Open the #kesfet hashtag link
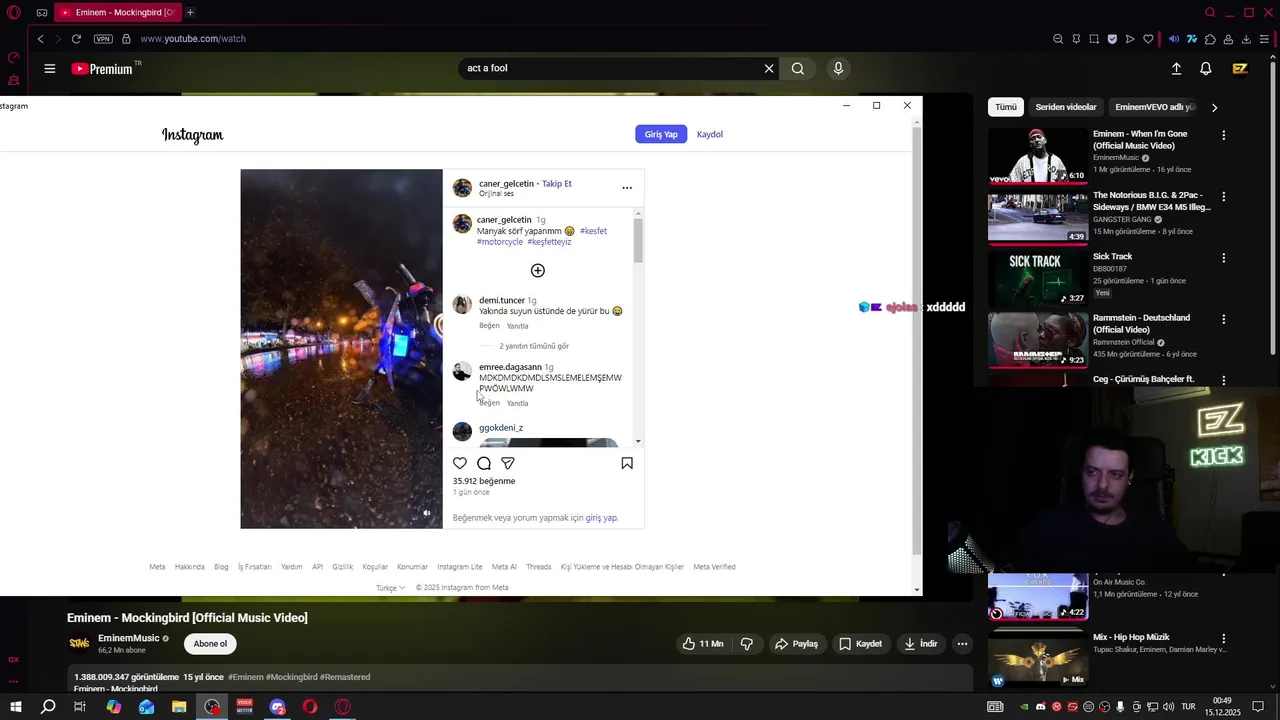Screen dimensions: 1280x720 (x=593, y=231)
